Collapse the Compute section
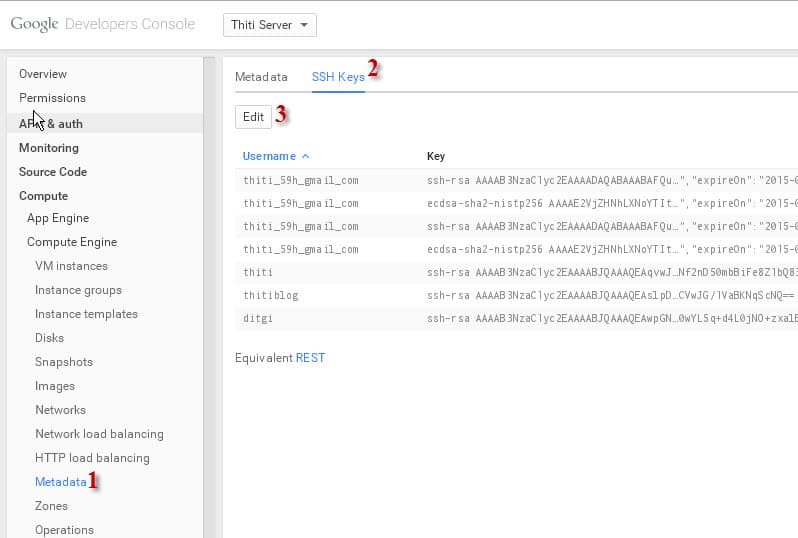Viewport: 798px width, 538px height. (43, 196)
